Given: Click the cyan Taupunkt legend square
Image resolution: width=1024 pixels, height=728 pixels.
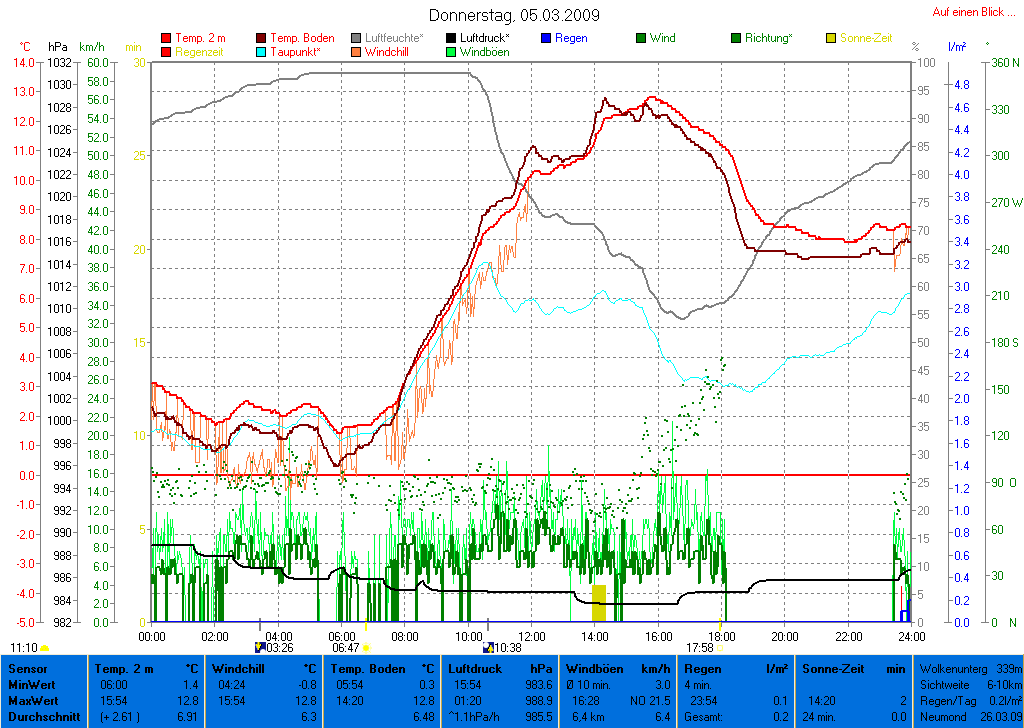Looking at the screenshot, I should click(263, 51).
